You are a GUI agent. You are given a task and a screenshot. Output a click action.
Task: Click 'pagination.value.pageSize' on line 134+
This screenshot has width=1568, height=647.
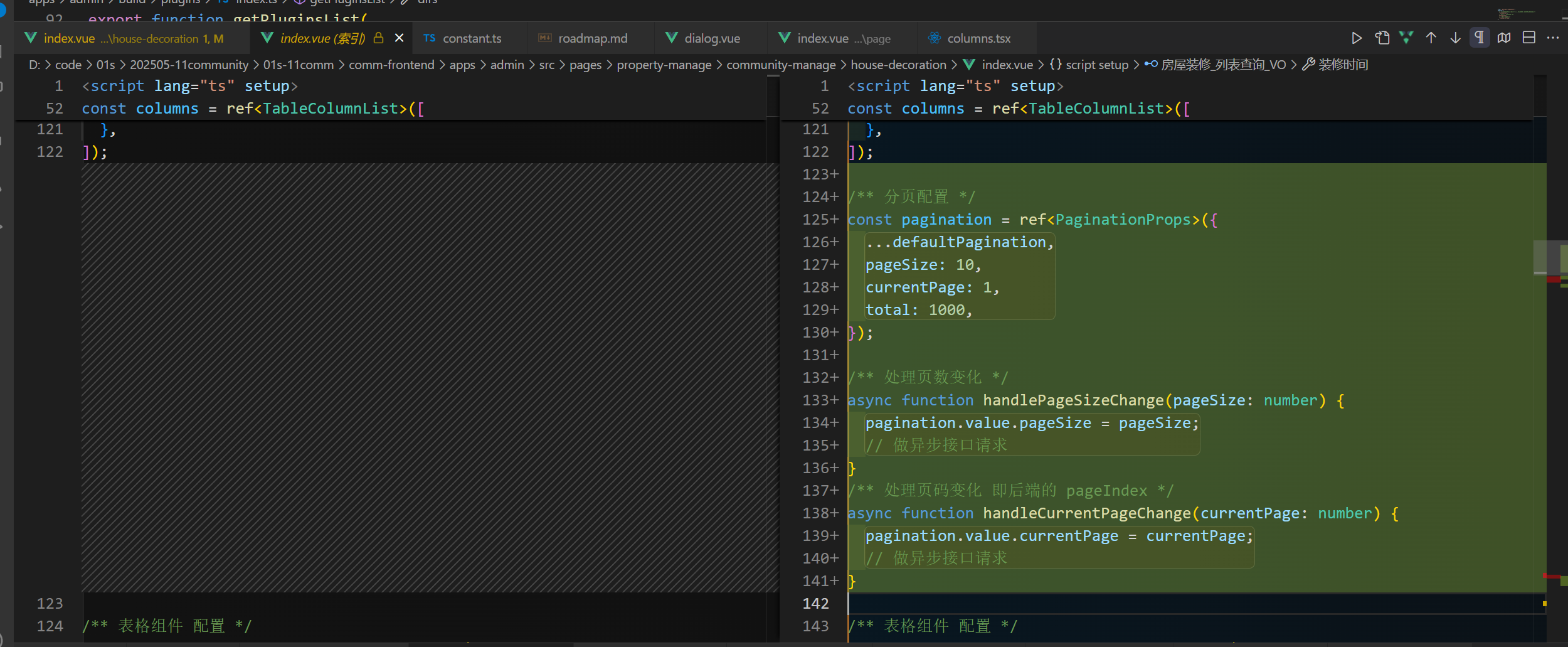978,422
